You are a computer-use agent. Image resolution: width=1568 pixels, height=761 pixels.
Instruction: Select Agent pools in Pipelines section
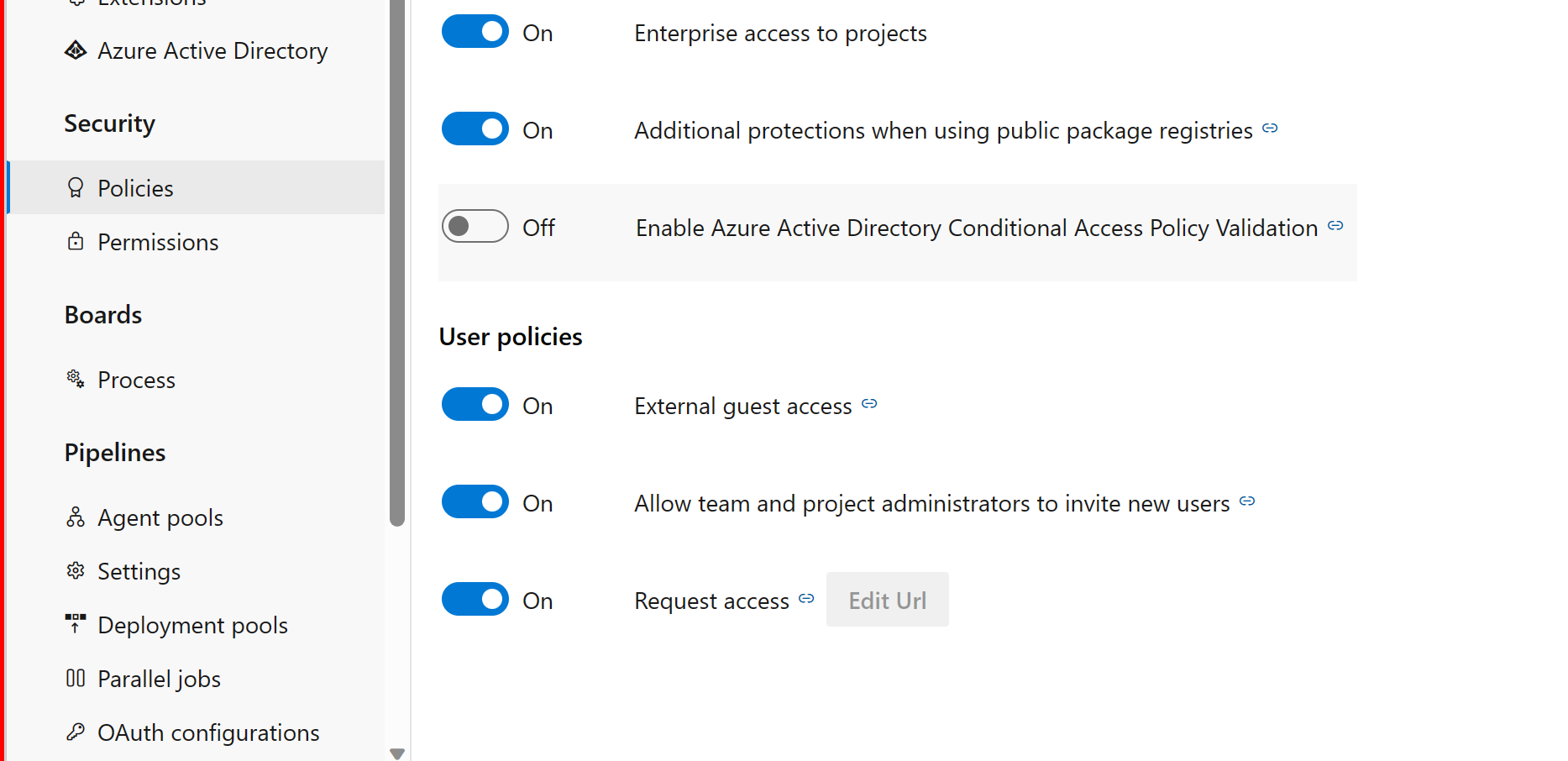160,517
